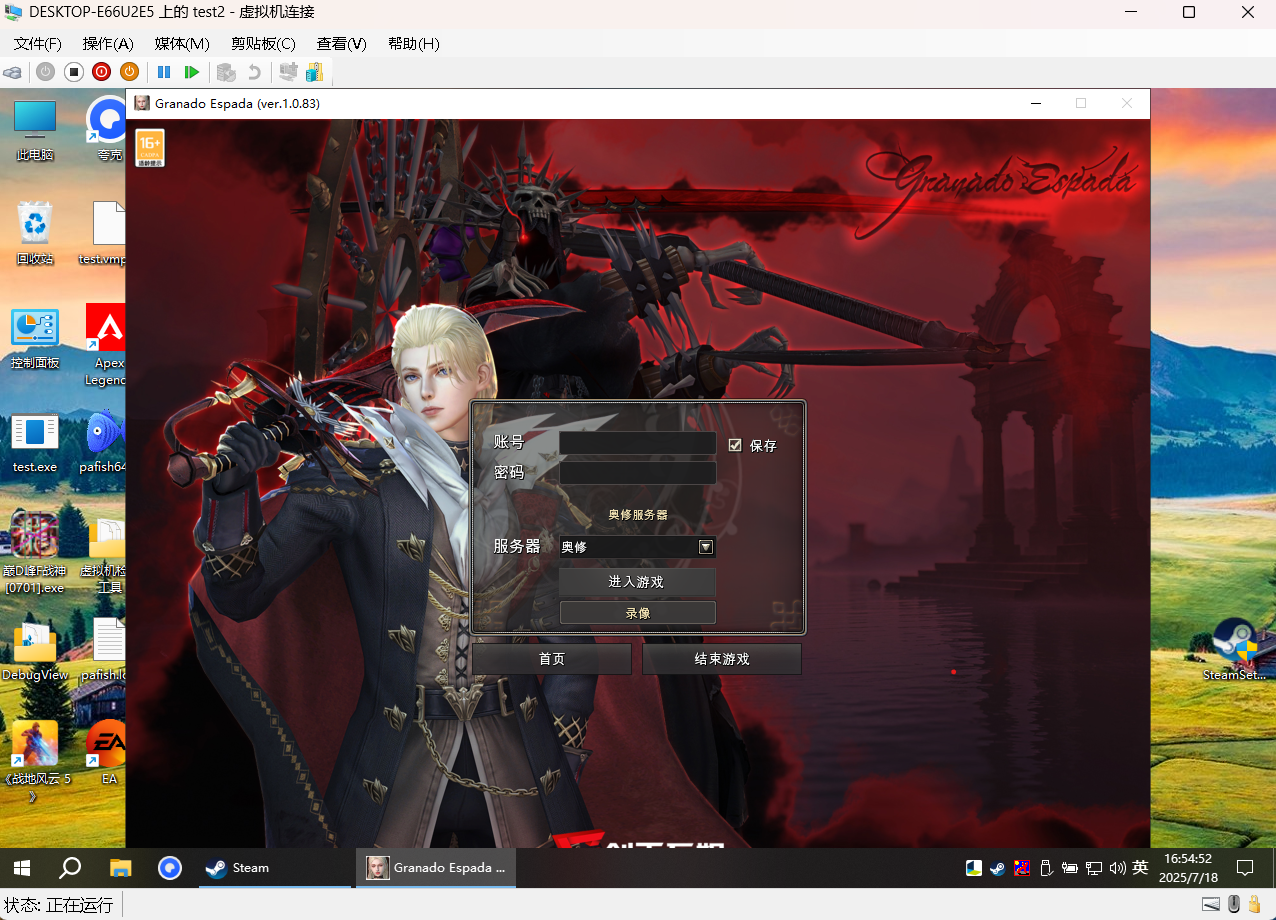Click the green Reset VM play icon
The height and width of the screenshot is (920, 1276).
click(x=192, y=72)
